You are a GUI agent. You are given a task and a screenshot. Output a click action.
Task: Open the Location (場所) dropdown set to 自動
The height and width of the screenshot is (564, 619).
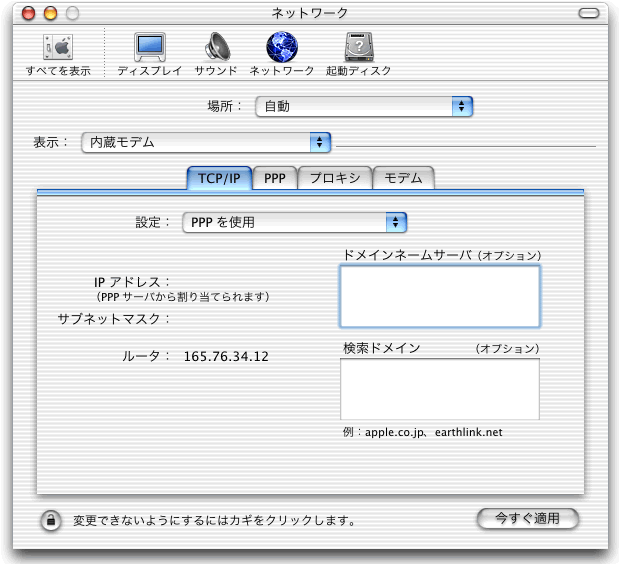[364, 106]
